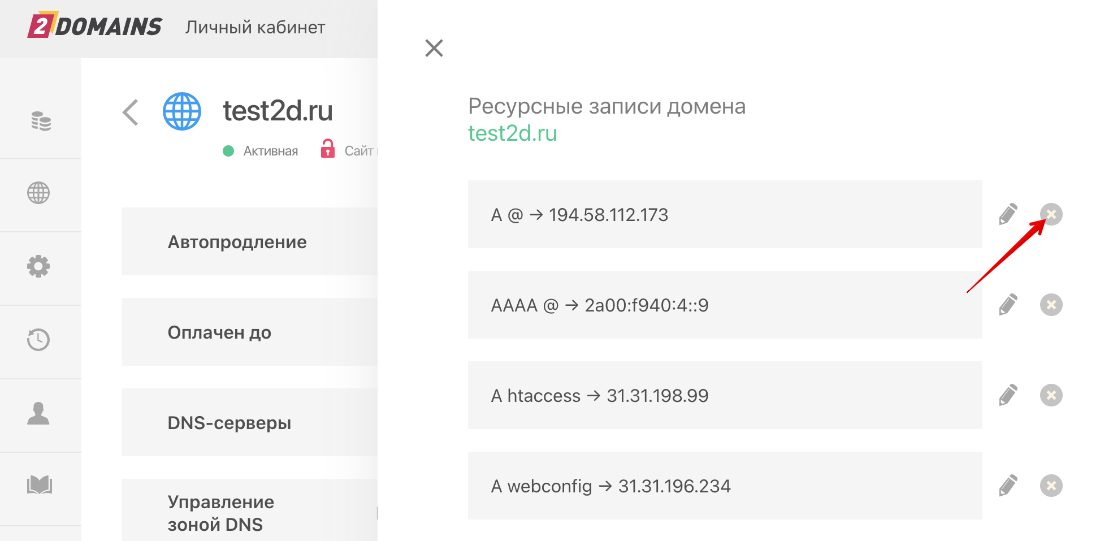Edit the A webconfig record
The image size is (1100, 541).
coord(1008,486)
